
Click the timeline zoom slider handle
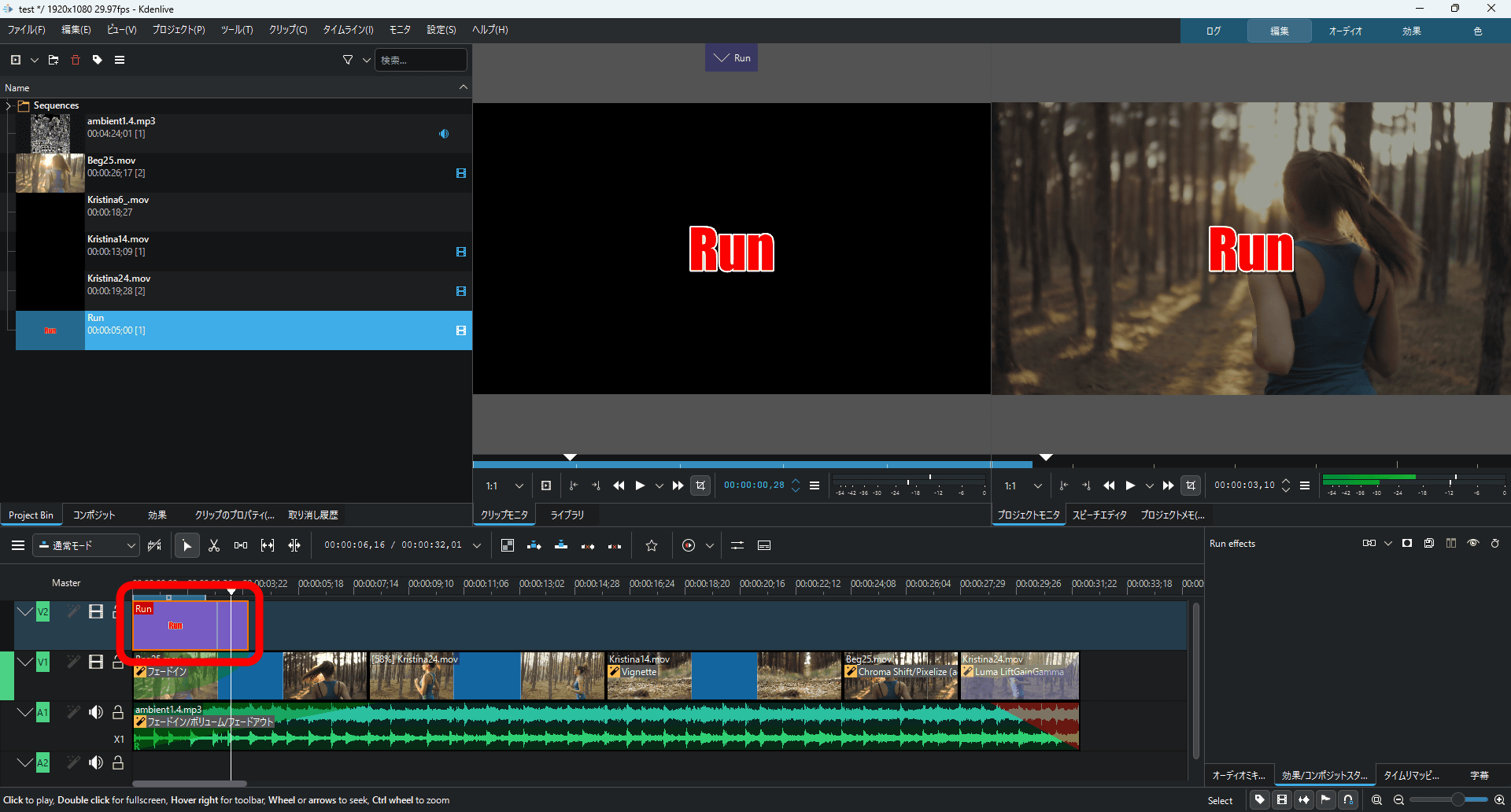tap(1457, 800)
